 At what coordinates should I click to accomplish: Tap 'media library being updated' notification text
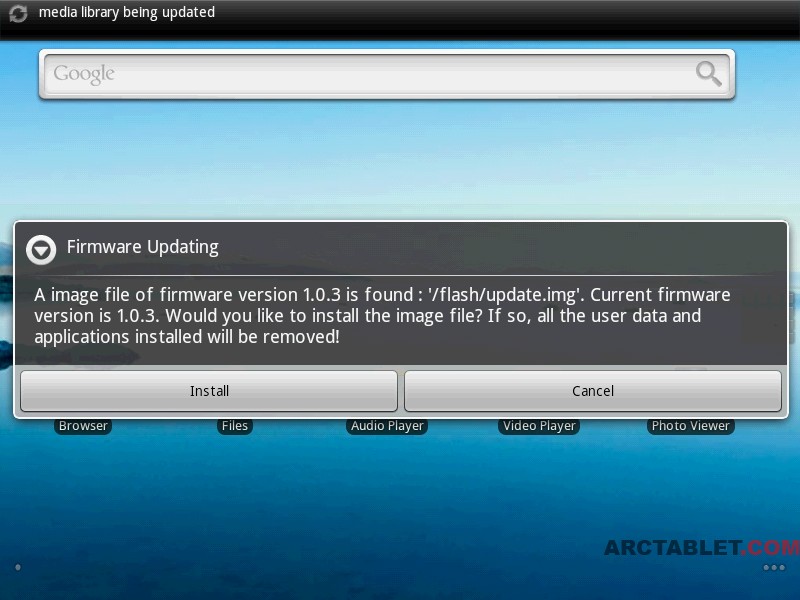127,12
